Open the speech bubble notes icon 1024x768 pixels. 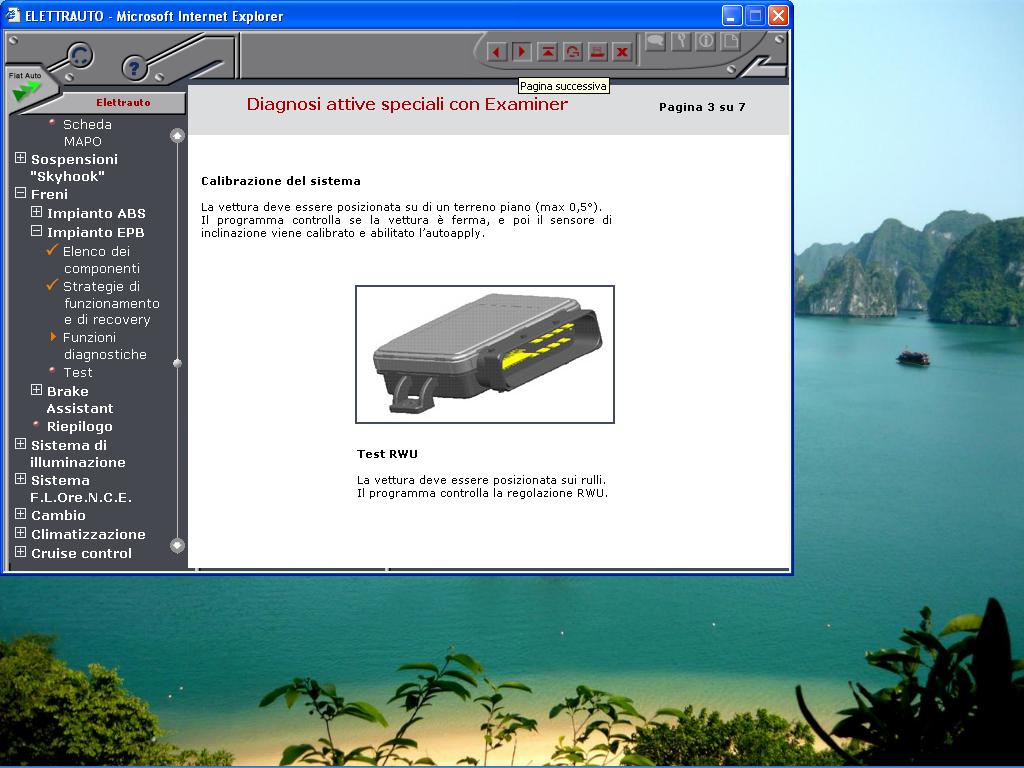655,41
